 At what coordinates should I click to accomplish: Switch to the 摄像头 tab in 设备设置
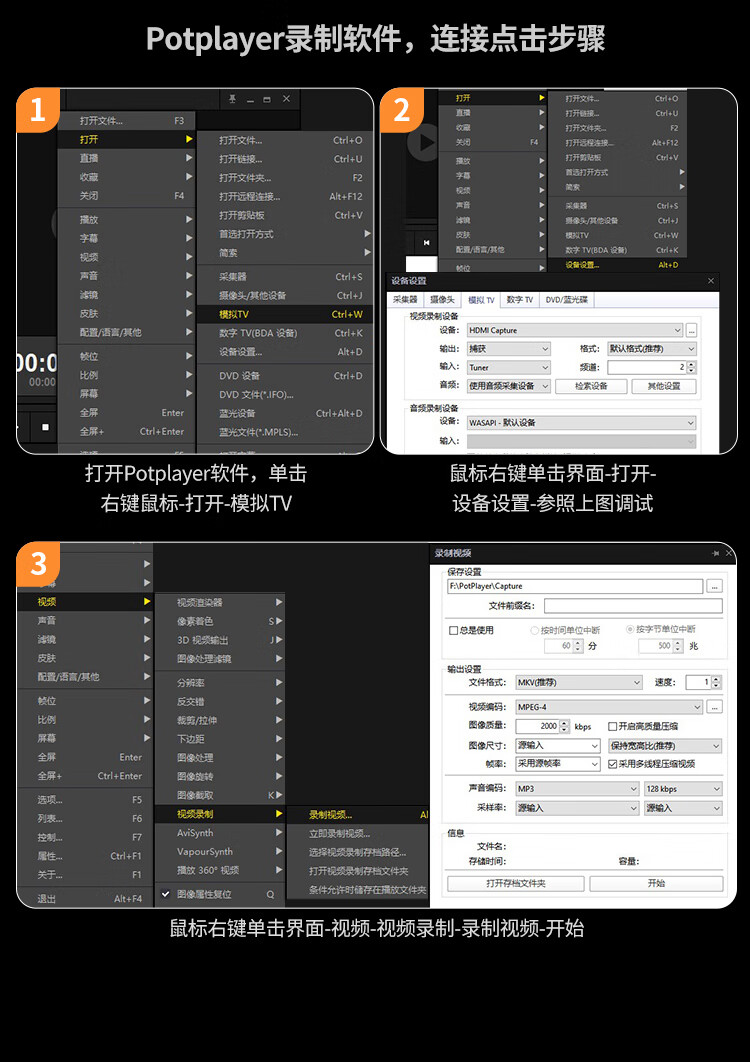point(442,299)
